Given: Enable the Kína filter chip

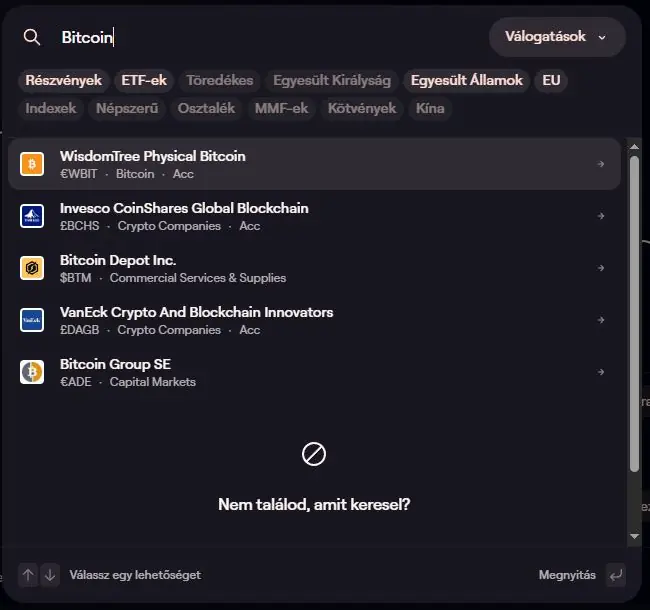Looking at the screenshot, I should 430,109.
